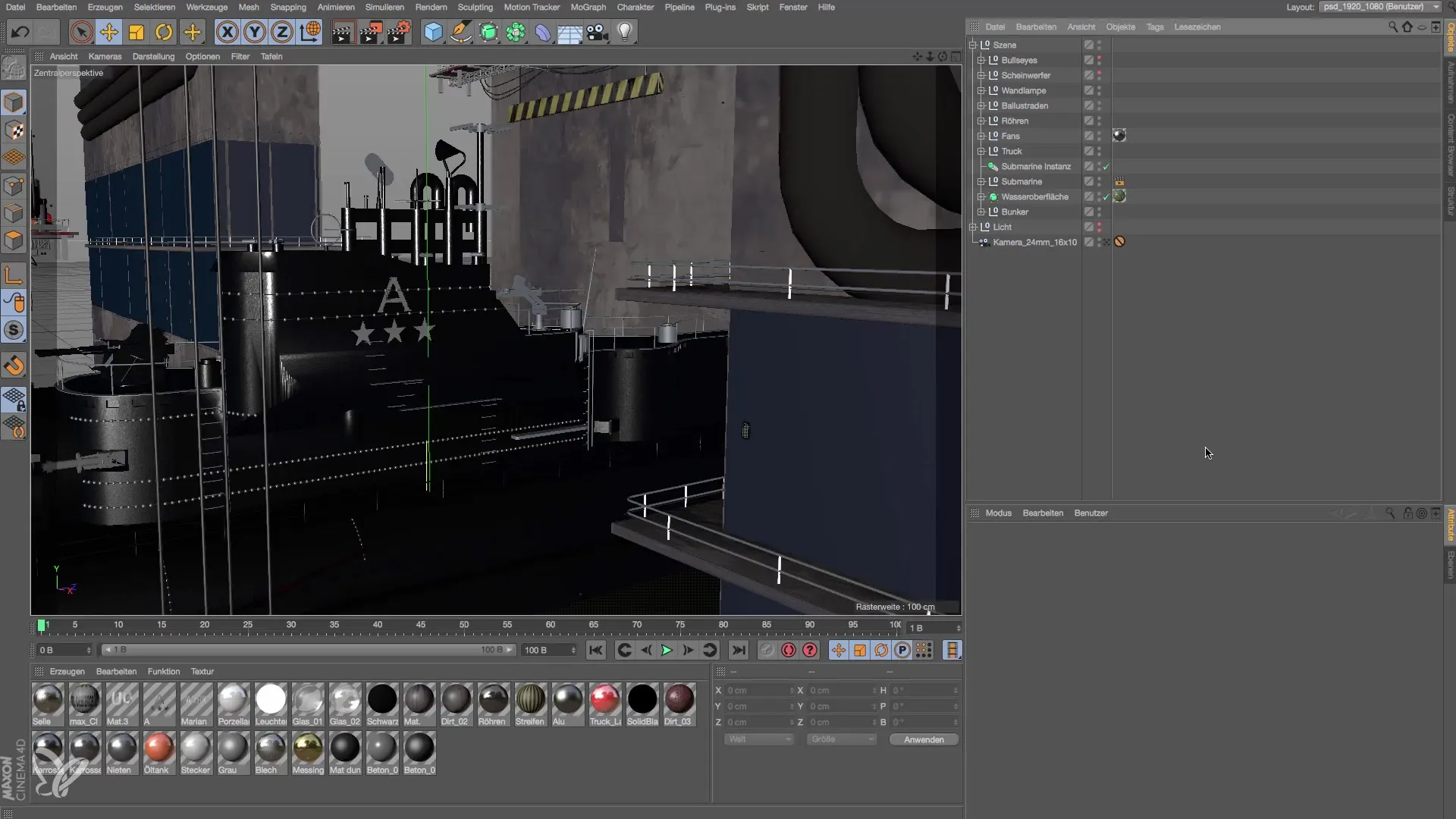Select the Truck_La red material

coord(605,704)
